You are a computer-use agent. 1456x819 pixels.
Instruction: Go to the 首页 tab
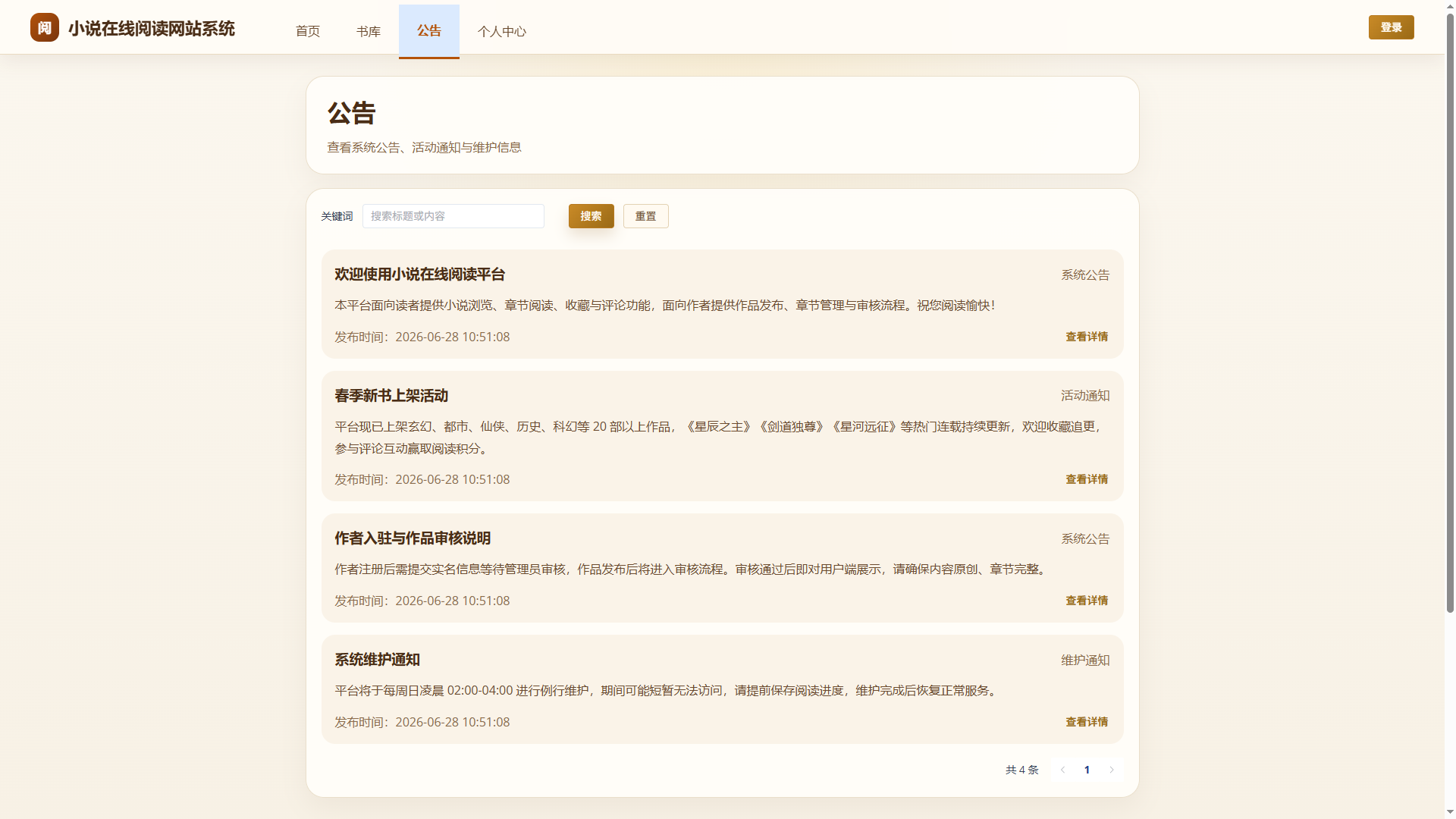(x=308, y=31)
